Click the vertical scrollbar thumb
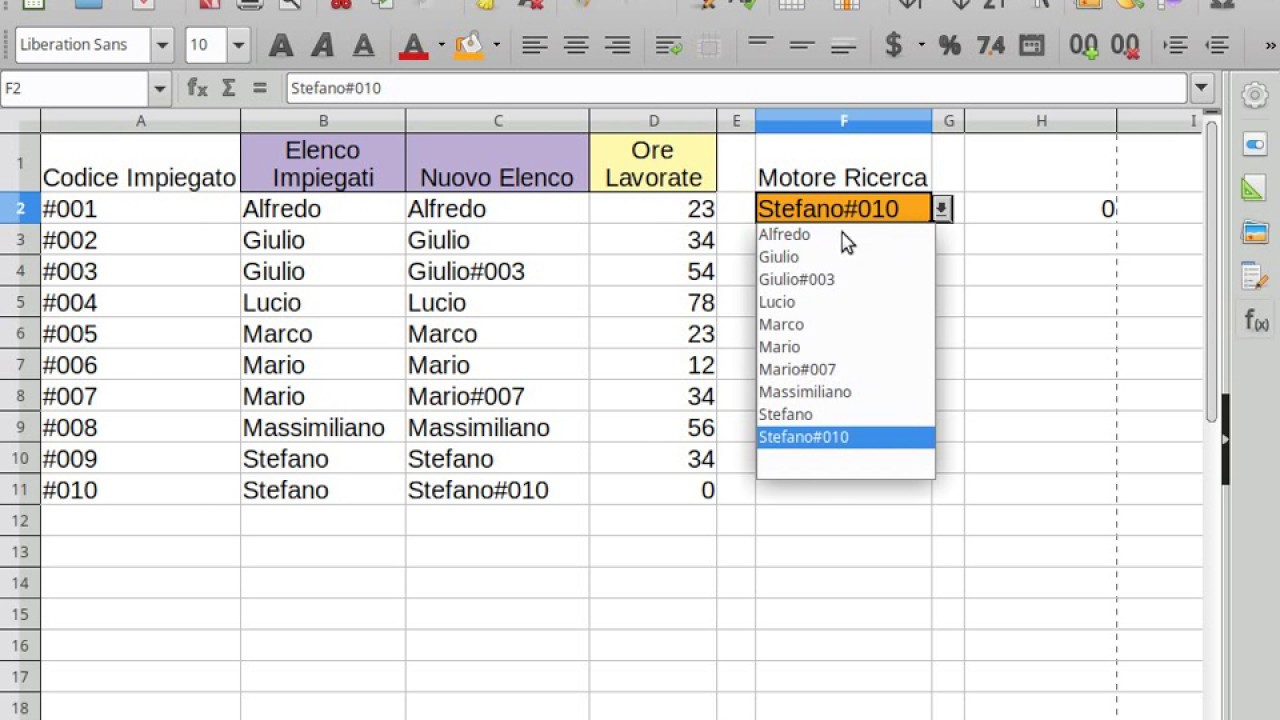1280x720 pixels. pos(1212,270)
